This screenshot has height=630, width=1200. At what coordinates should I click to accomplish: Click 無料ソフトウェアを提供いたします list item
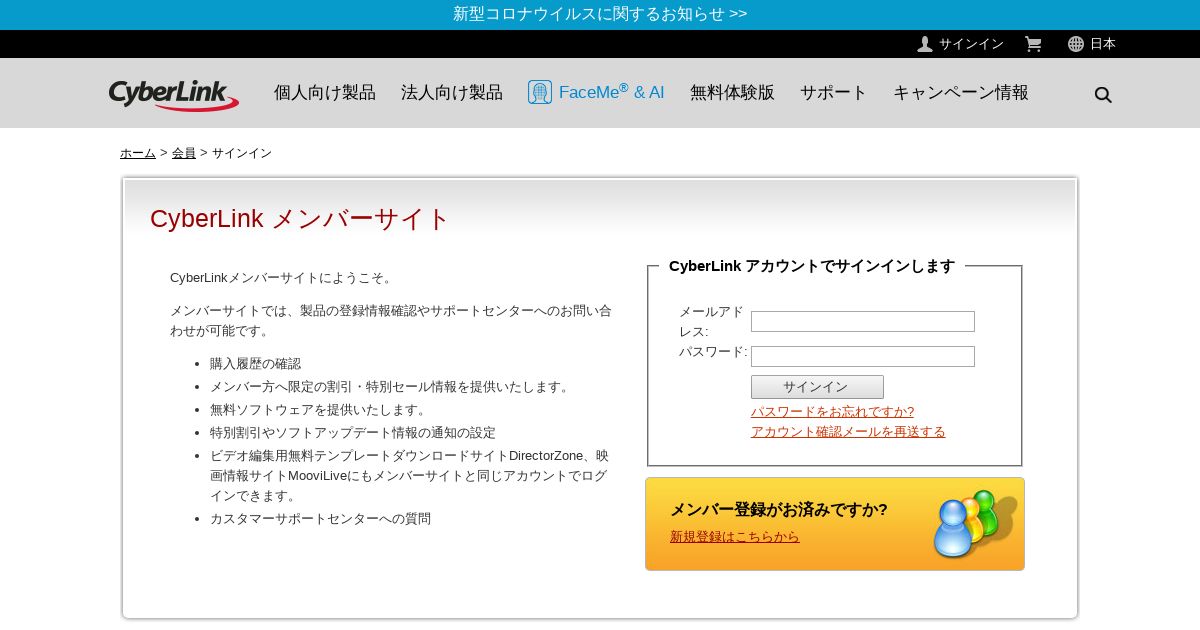click(320, 410)
